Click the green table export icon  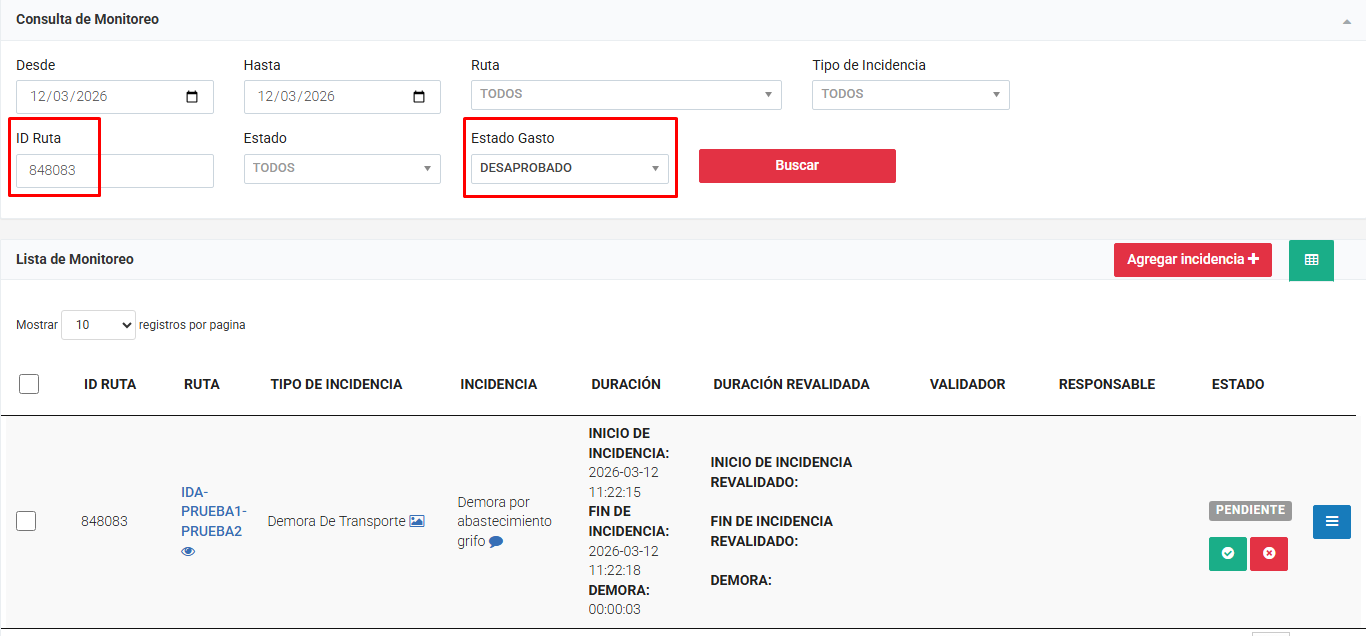(1311, 260)
